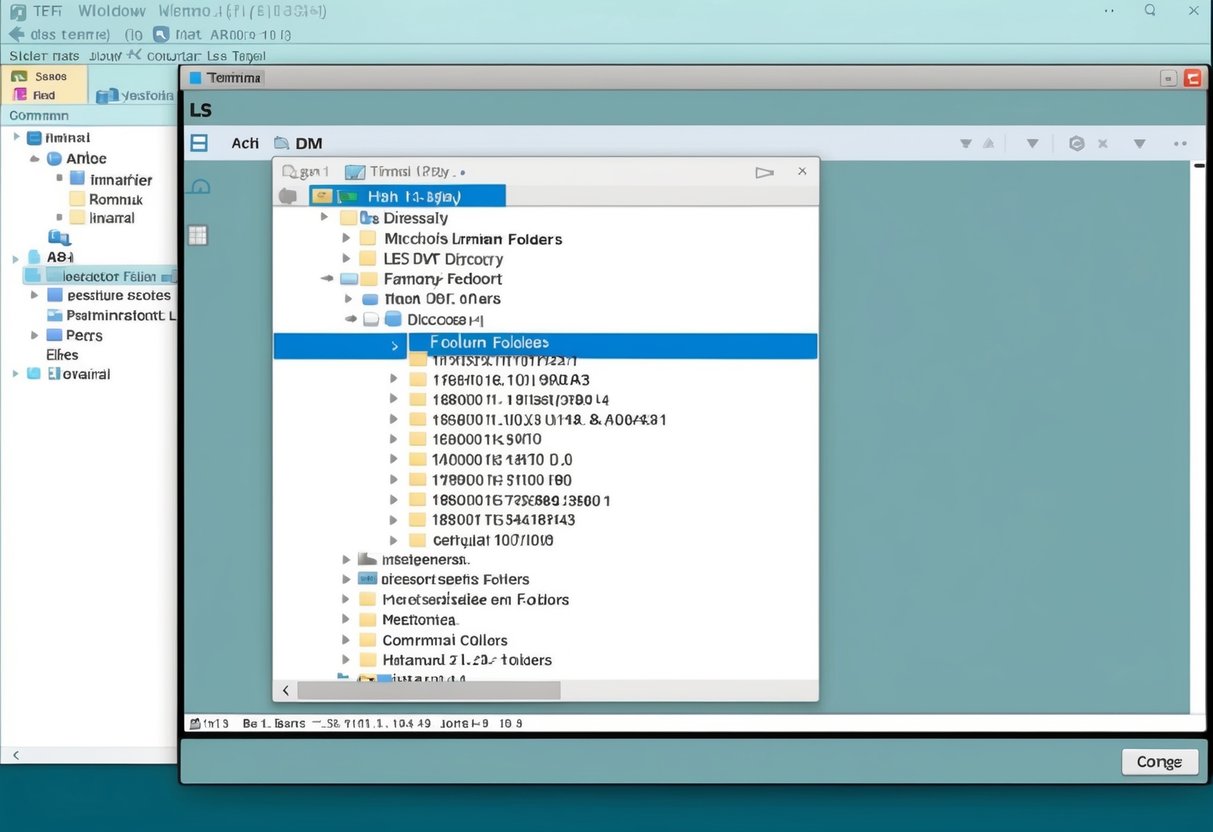Screen dimensions: 1213x832
Task: Open the search icon in the title bar
Action: point(1149,11)
